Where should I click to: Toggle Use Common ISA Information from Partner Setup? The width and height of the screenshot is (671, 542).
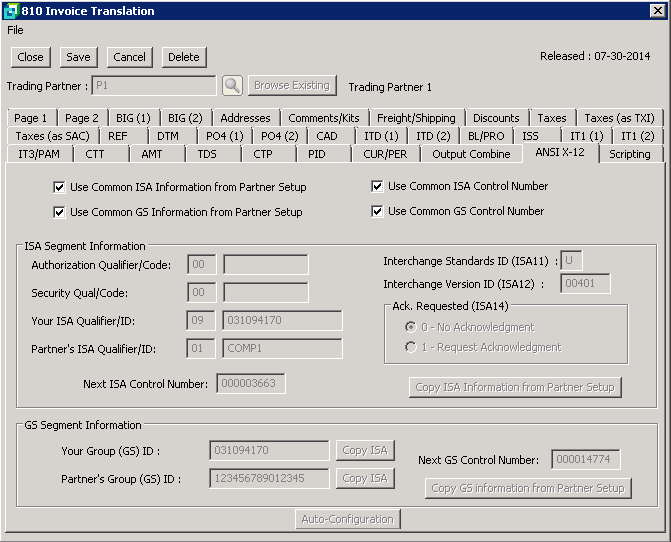point(59,187)
